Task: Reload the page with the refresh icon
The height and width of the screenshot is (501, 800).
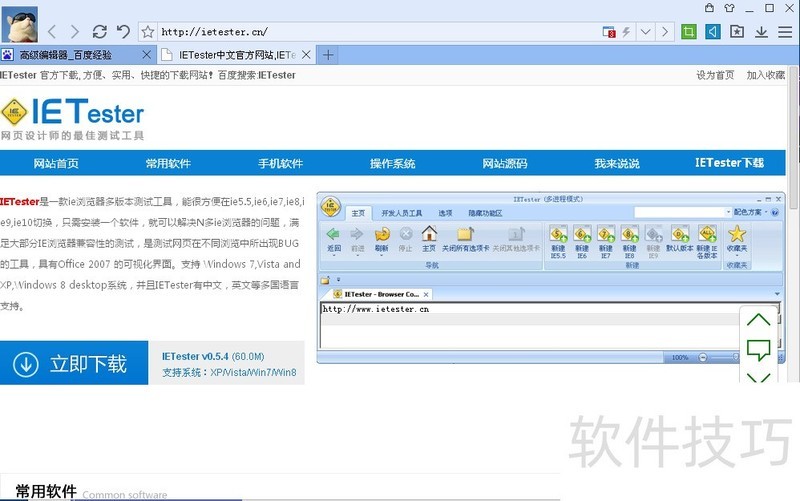Action: coord(99,32)
